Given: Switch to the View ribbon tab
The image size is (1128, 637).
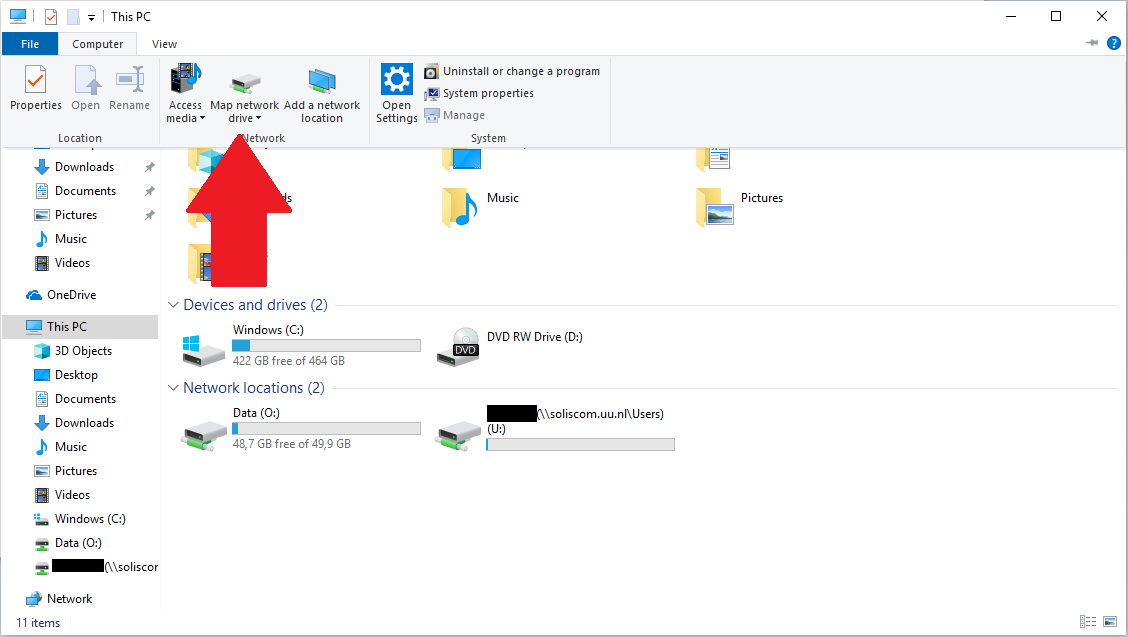Looking at the screenshot, I should coord(164,44).
